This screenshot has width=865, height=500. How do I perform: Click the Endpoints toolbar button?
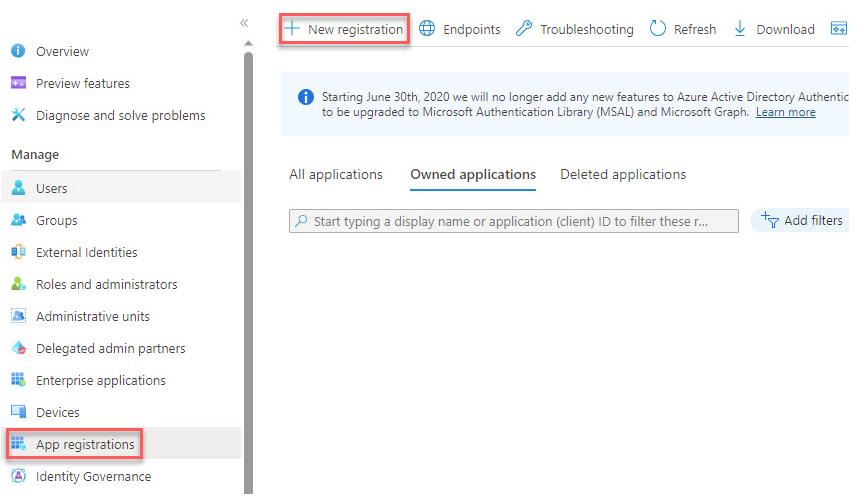[x=460, y=29]
